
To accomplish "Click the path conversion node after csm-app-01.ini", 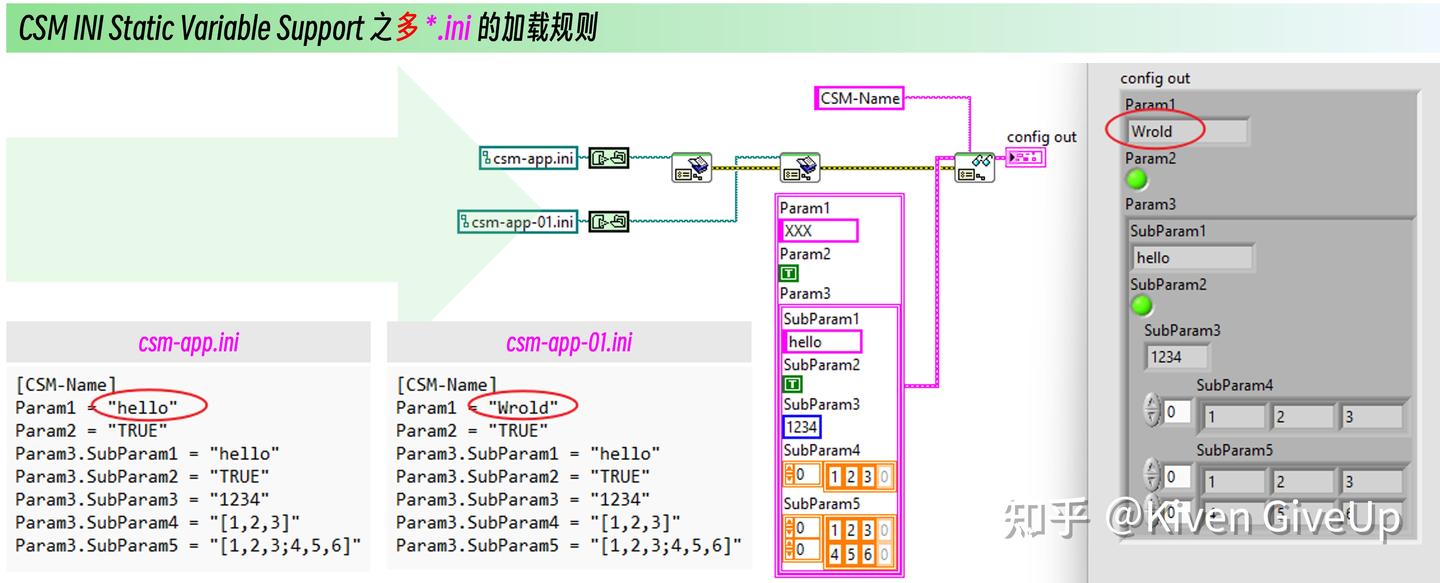I will (x=608, y=221).
